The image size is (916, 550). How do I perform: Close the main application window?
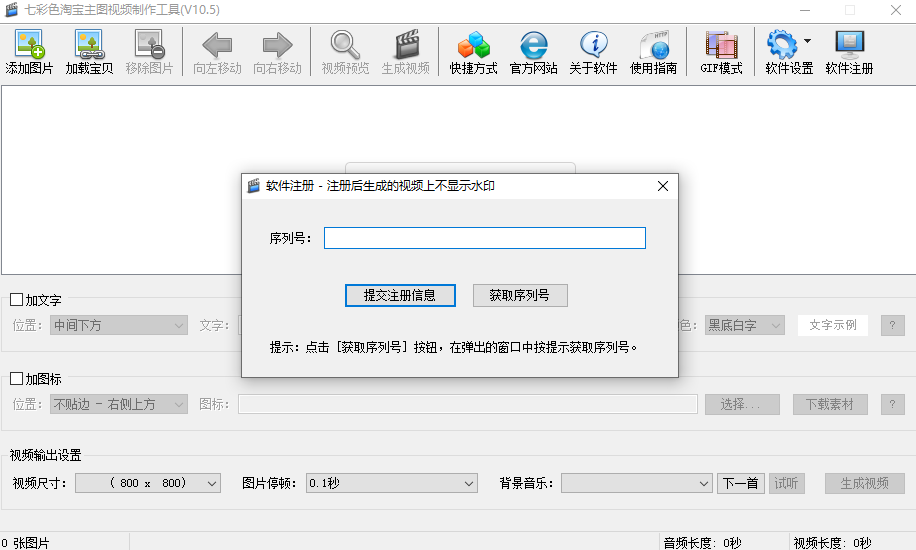896,10
